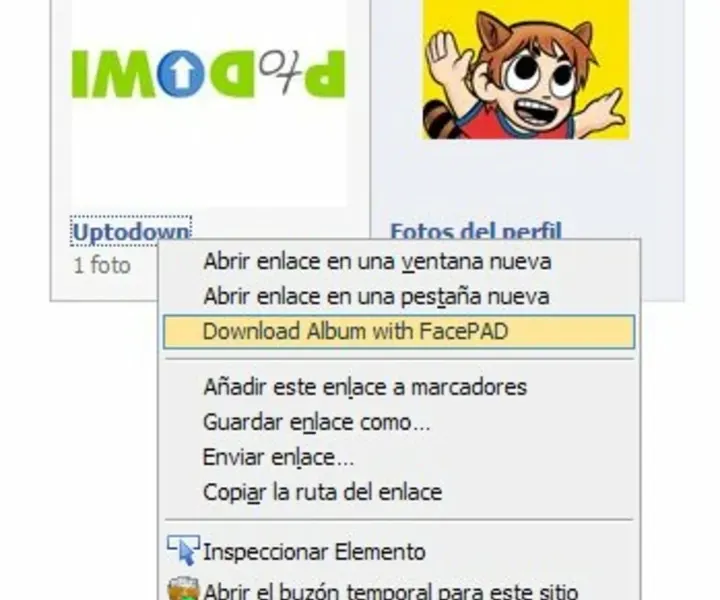
Task: Click the white area of the Uptodown thumbnail
Action: click(x=209, y=156)
